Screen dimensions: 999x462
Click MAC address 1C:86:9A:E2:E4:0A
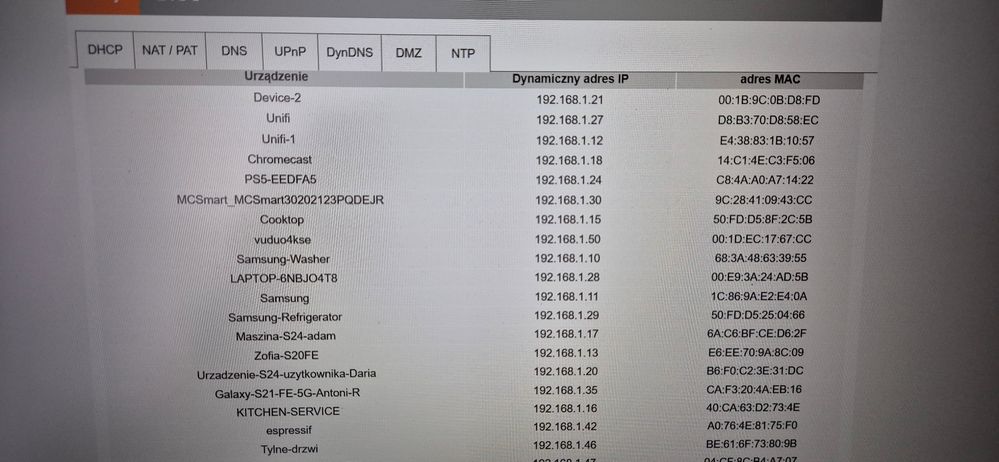coord(759,296)
